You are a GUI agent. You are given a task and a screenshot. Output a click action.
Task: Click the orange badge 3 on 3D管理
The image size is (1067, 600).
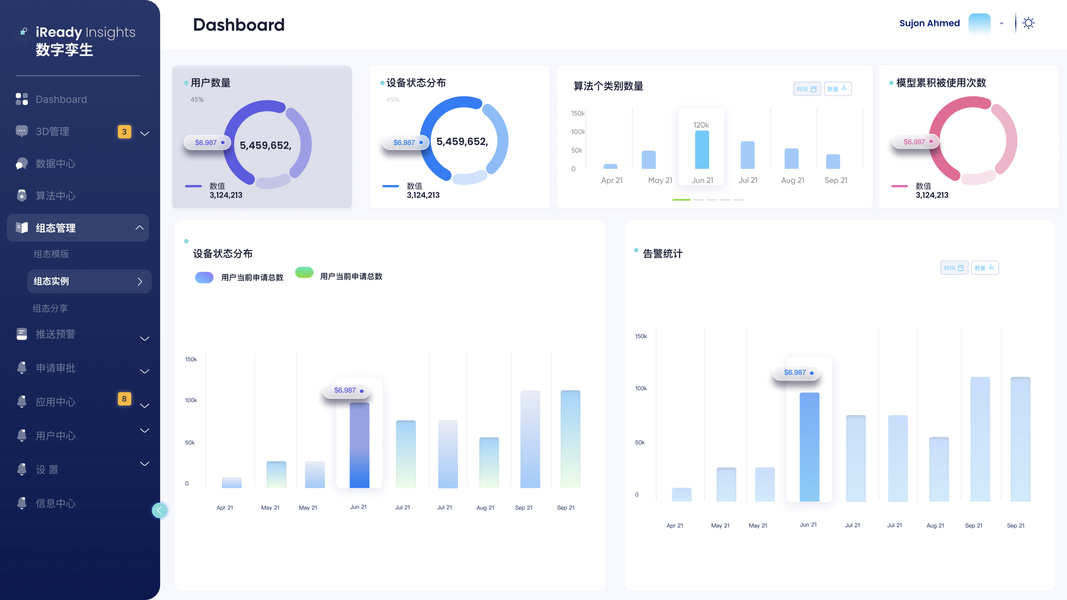[x=124, y=131]
